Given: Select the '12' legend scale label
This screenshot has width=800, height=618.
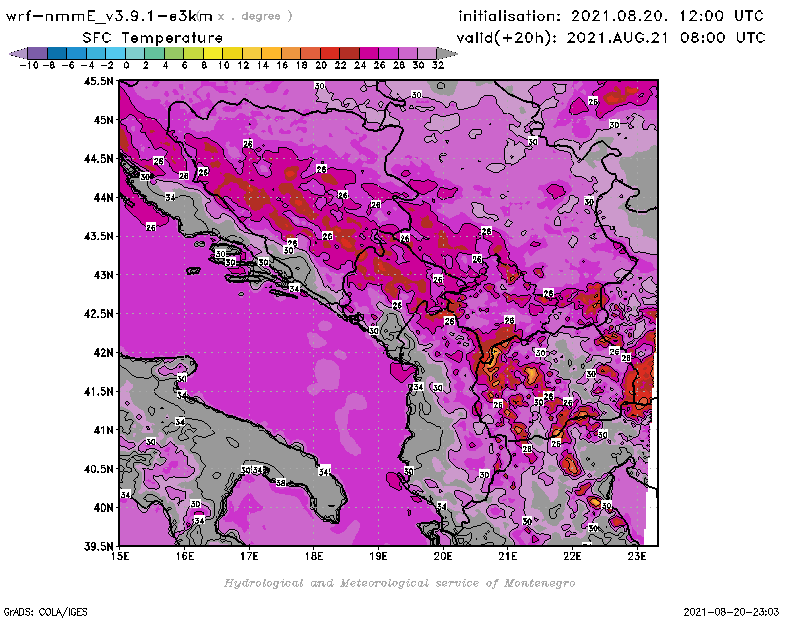Looking at the screenshot, I should pyautogui.click(x=243, y=65).
